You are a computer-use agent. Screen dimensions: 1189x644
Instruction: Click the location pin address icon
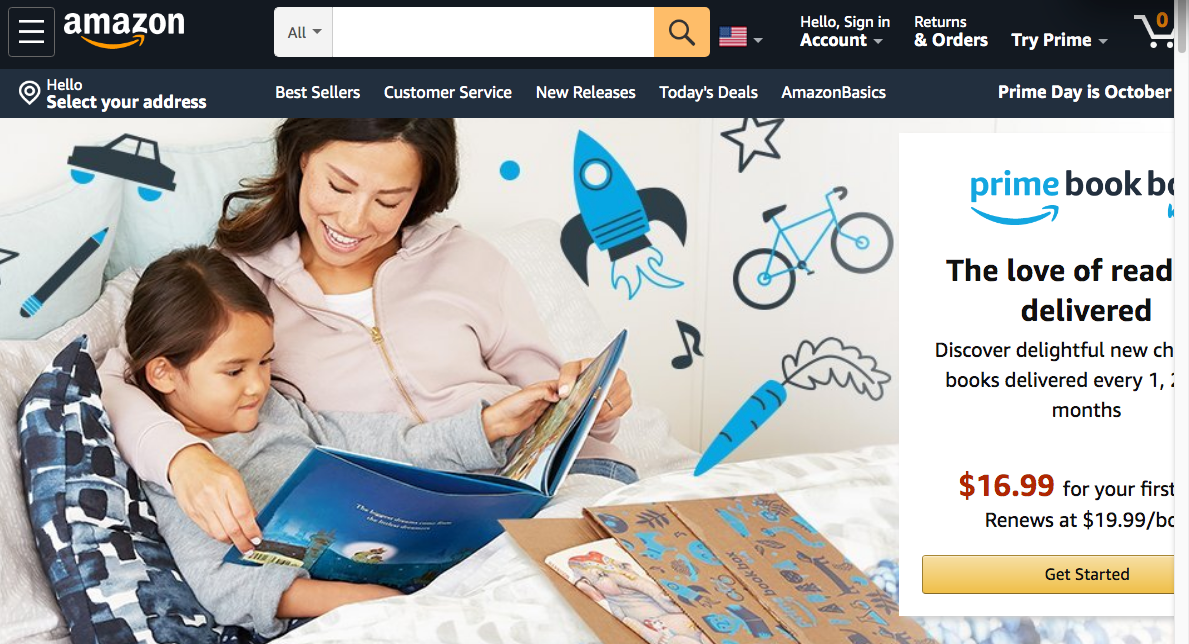(29, 93)
